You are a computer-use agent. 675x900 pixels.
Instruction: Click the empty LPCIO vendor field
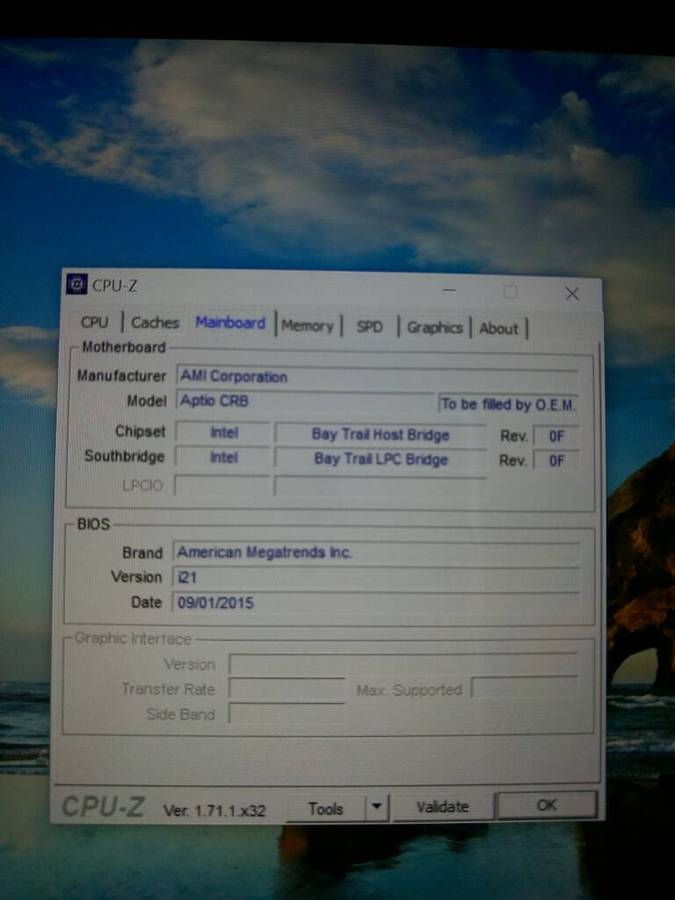222,485
